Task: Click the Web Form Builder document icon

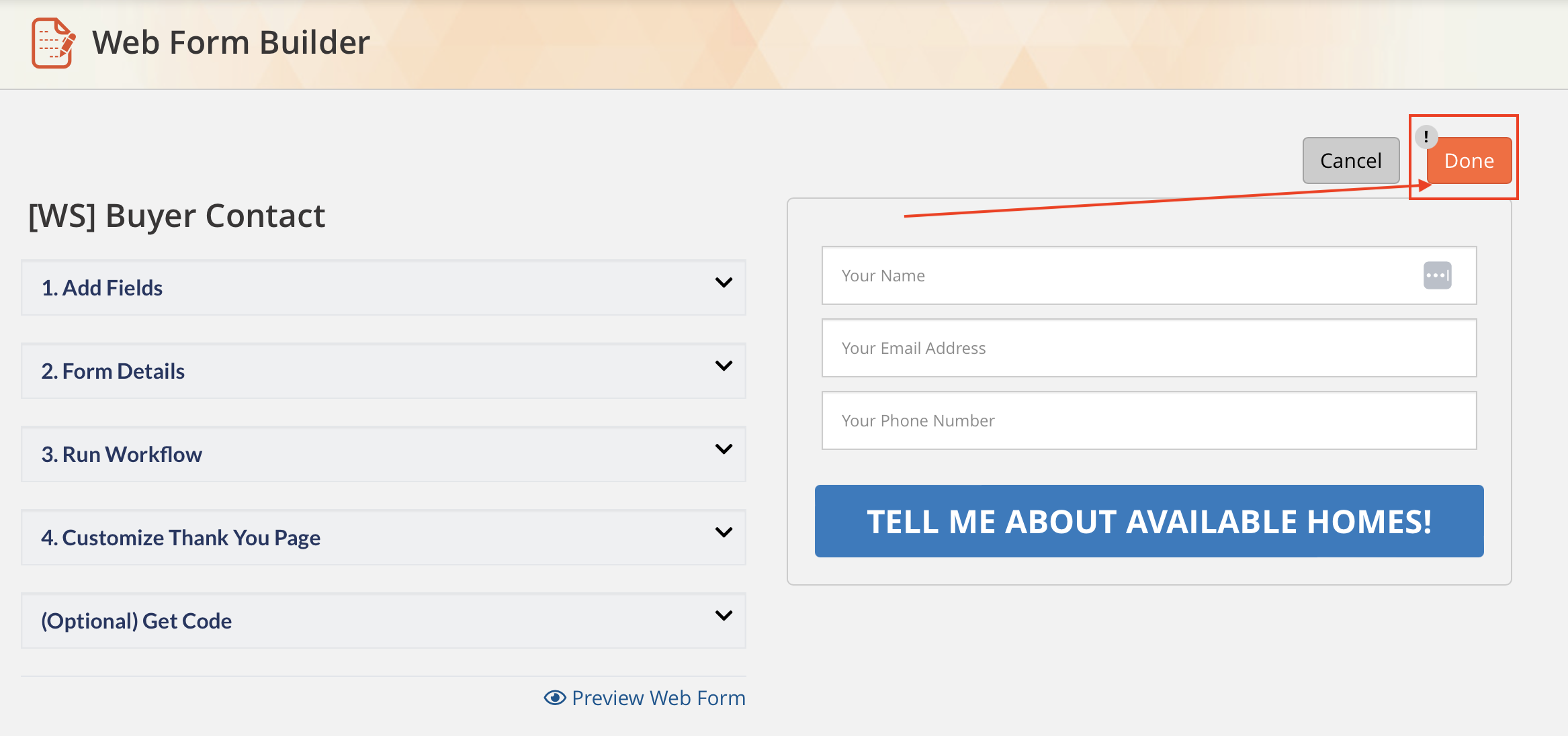Action: 51,43
